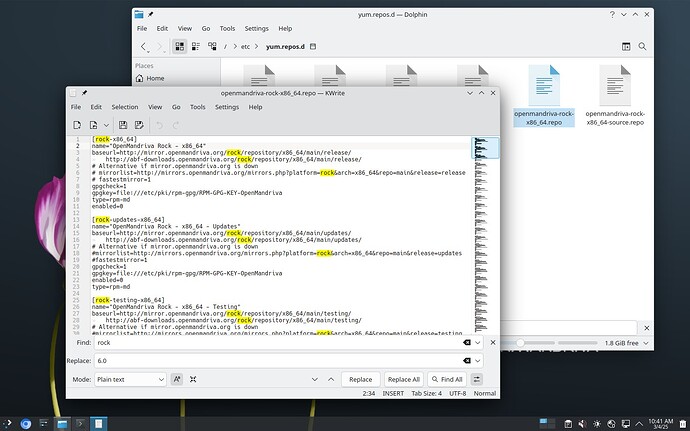Open KWrite View menu
The height and width of the screenshot is (431, 690).
[155, 107]
